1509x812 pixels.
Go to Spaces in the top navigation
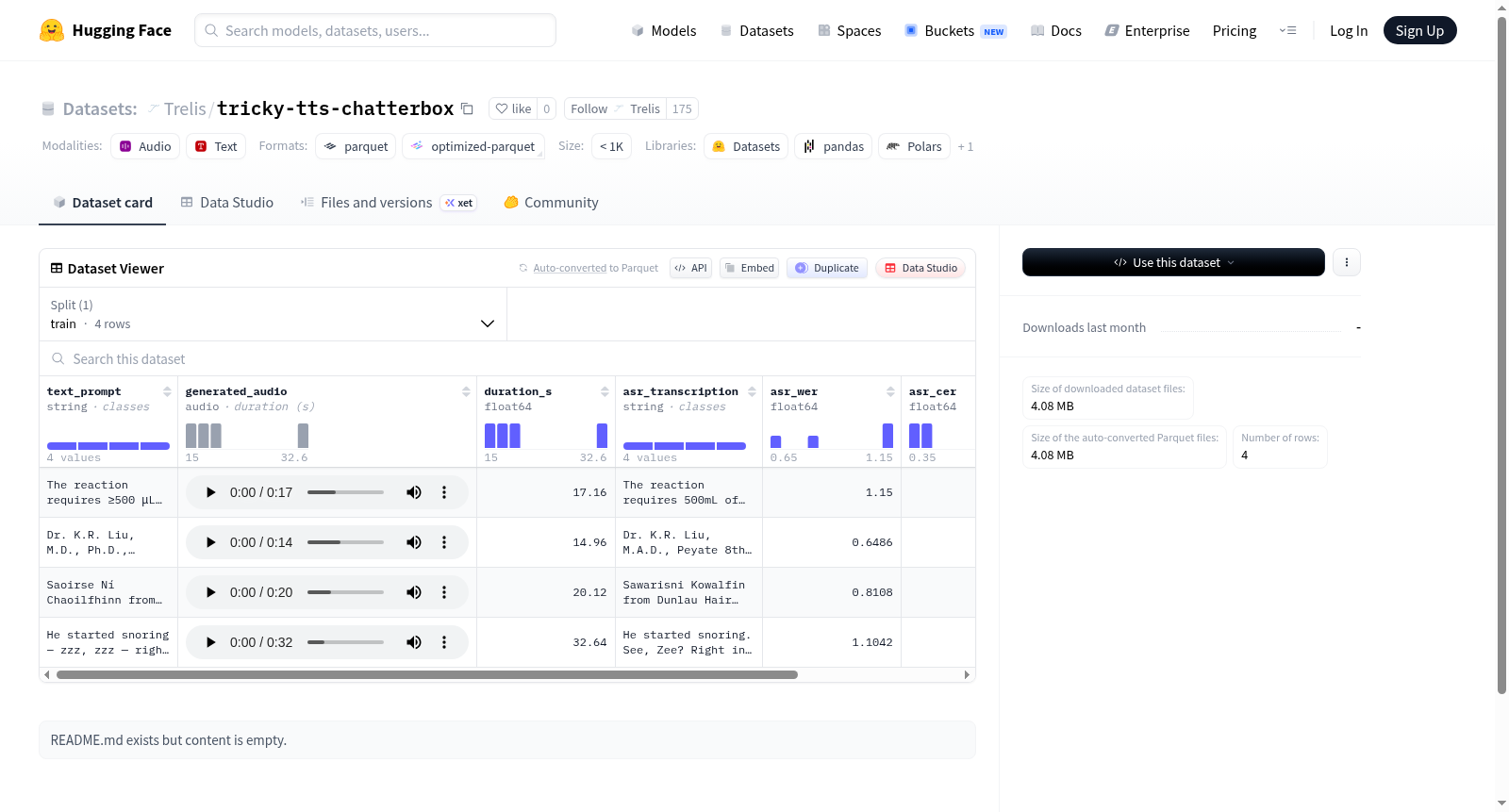point(849,30)
